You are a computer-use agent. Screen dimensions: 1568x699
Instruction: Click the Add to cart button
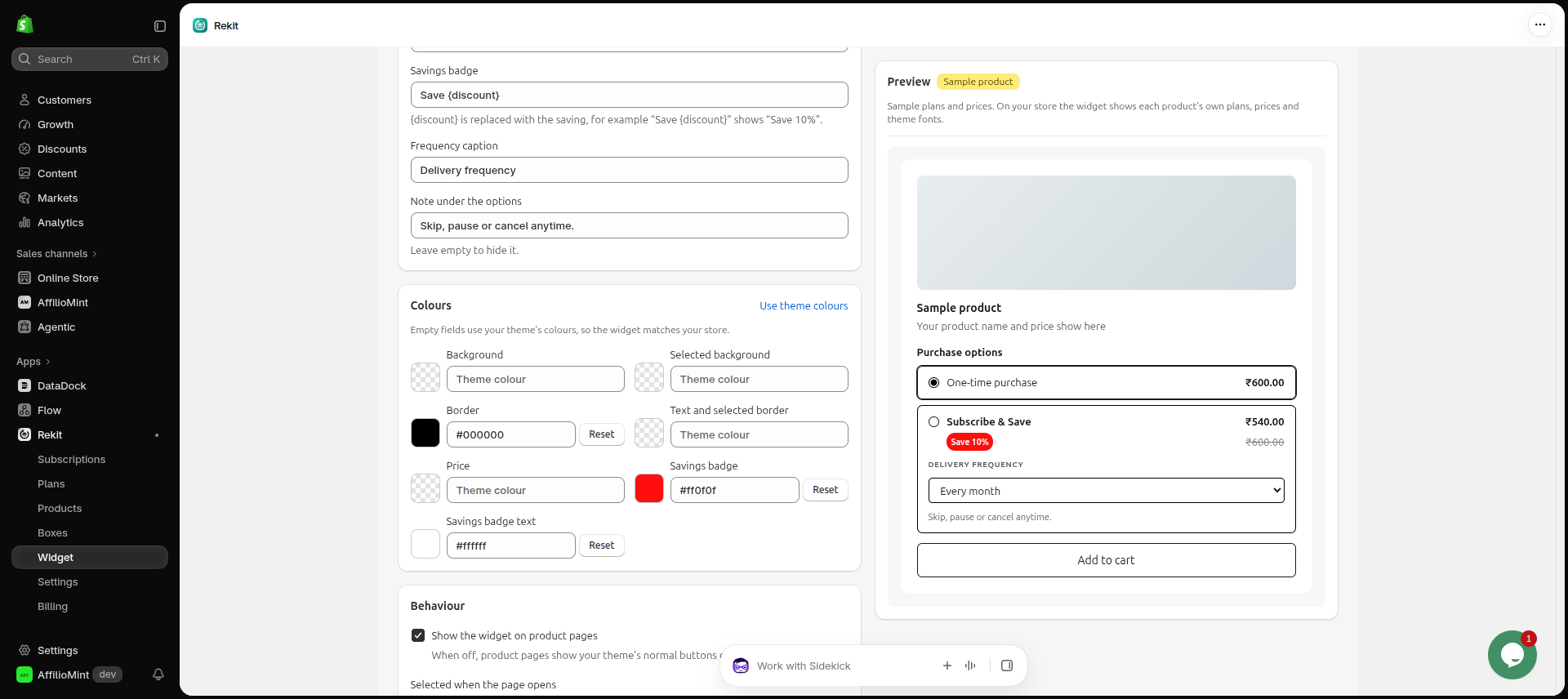tap(1106, 560)
